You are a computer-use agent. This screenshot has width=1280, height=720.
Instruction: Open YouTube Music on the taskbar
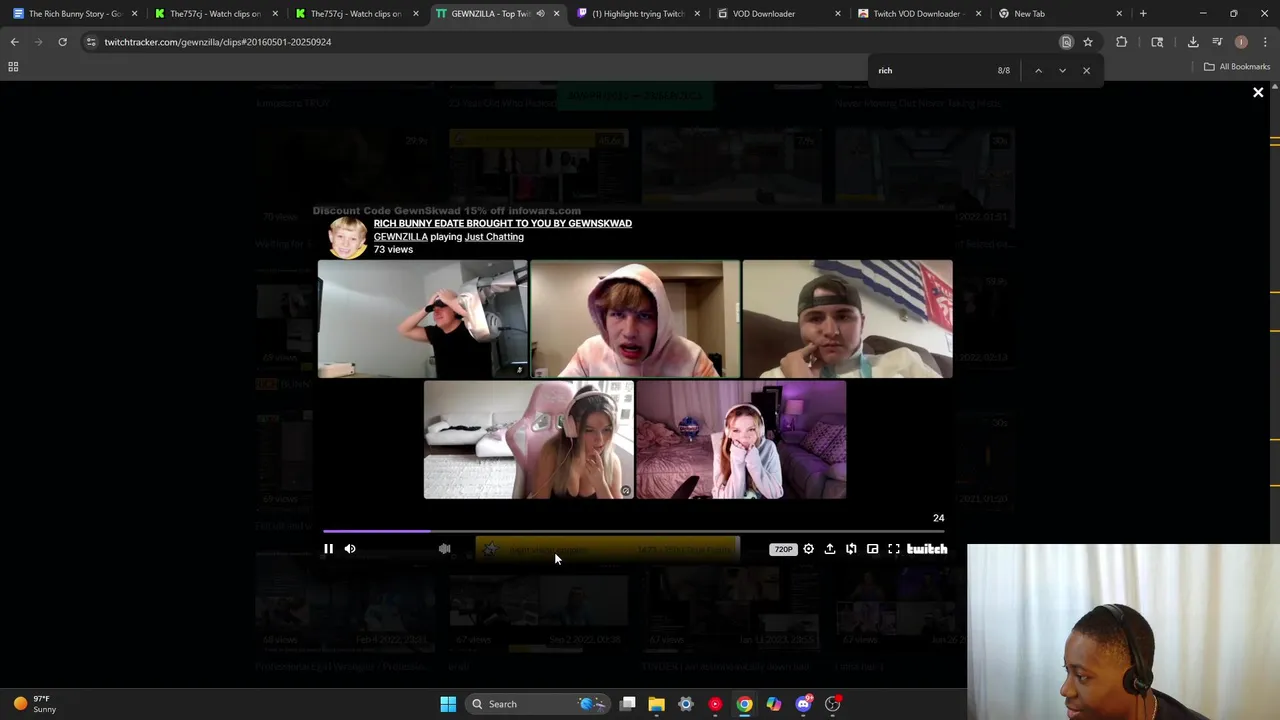pos(715,704)
